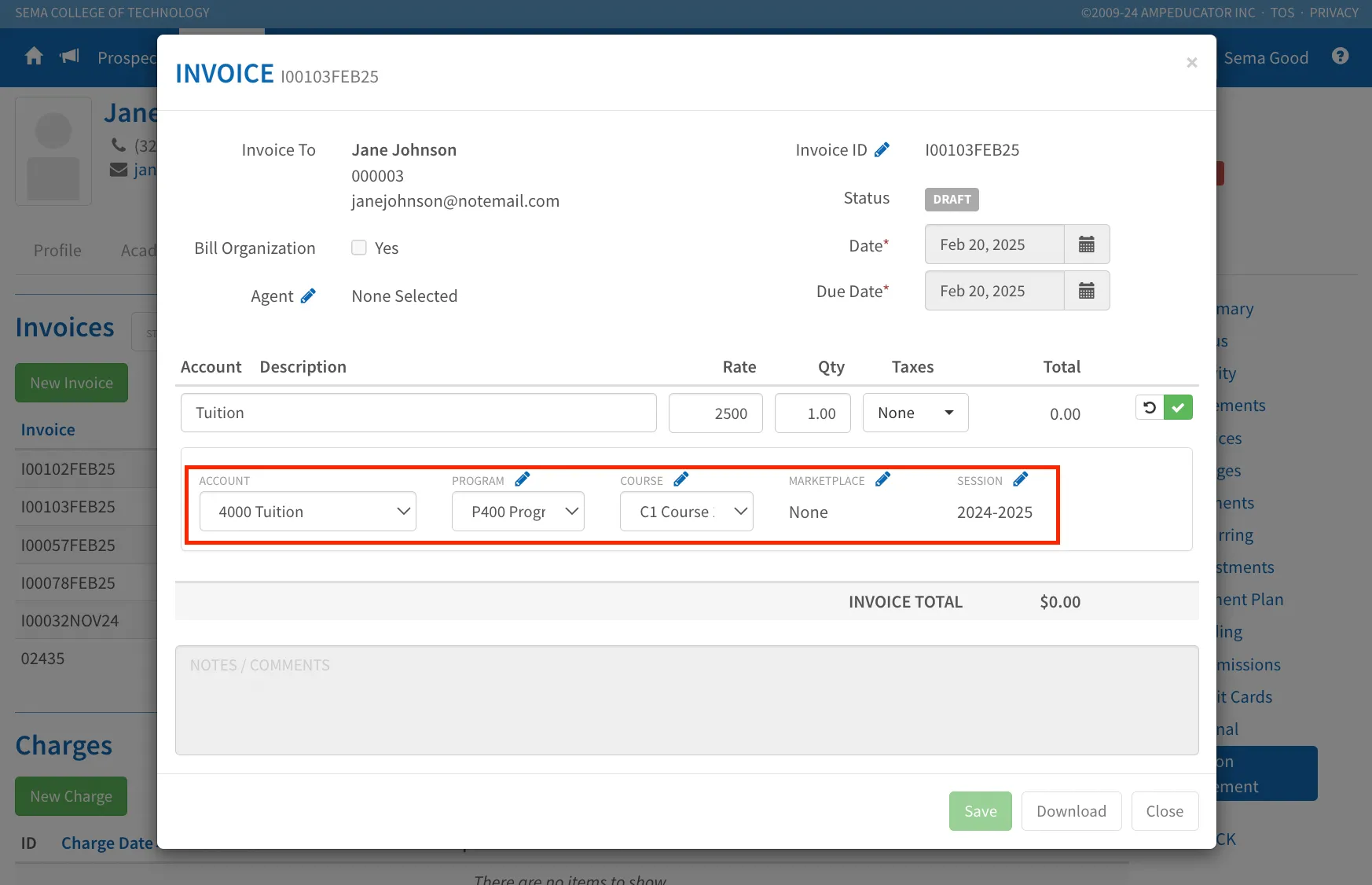This screenshot has width=1372, height=885.
Task: Expand the Course C1 dropdown
Action: pos(687,512)
